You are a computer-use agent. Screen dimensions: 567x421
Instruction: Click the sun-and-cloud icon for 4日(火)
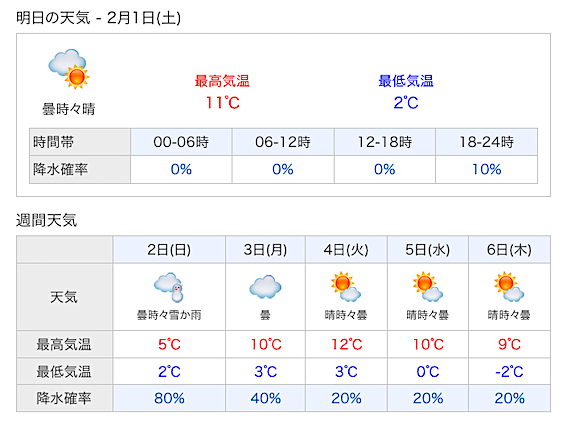[346, 287]
